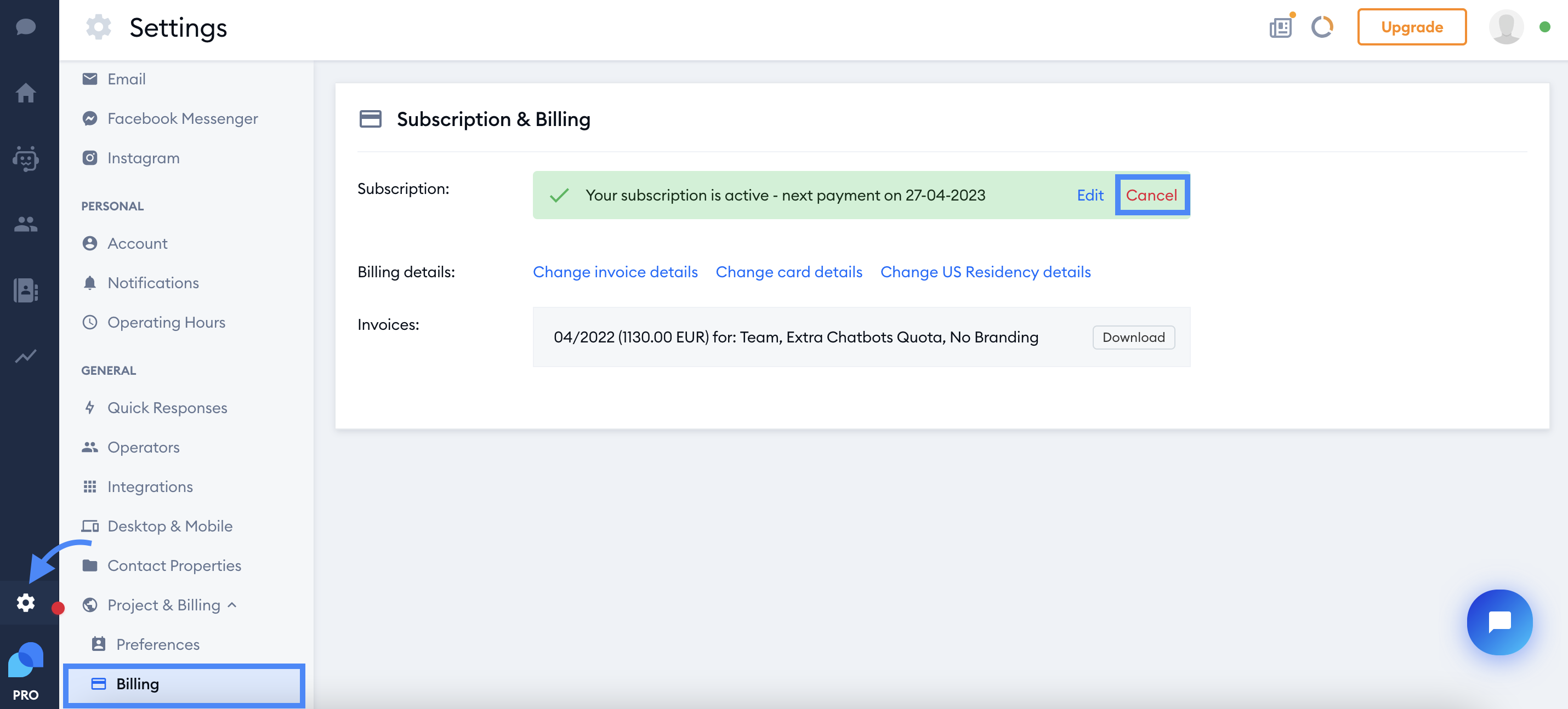Click Change invoice details link
This screenshot has width=1568, height=709.
coord(615,272)
